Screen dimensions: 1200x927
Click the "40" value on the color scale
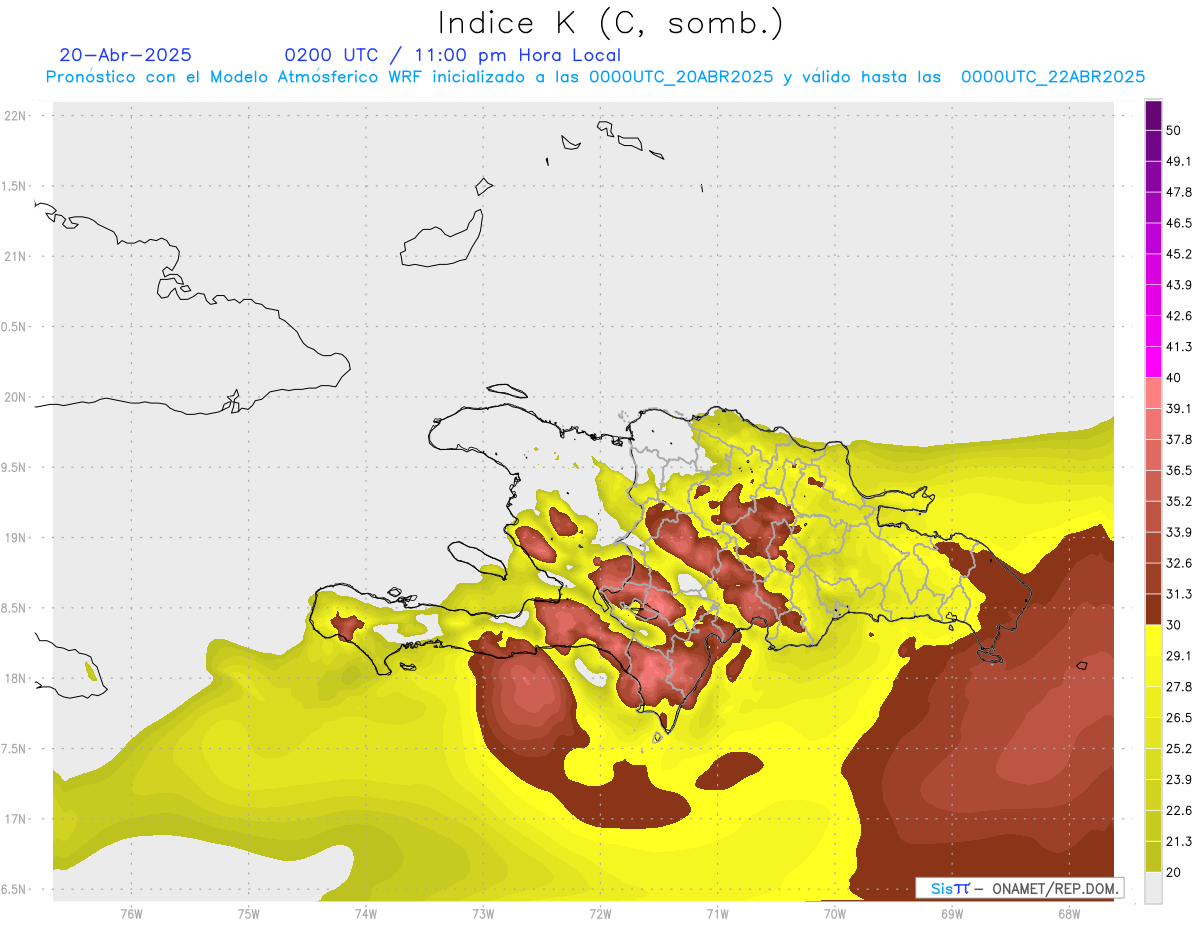[1173, 378]
